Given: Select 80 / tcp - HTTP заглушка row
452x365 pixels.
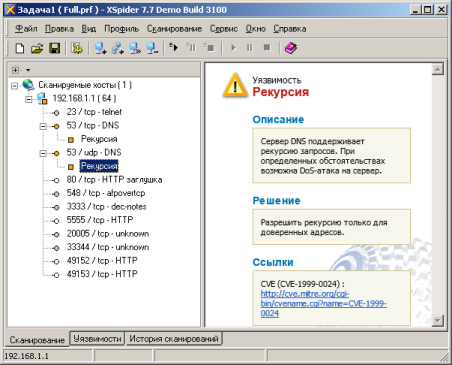Looking at the screenshot, I should 114,180.
